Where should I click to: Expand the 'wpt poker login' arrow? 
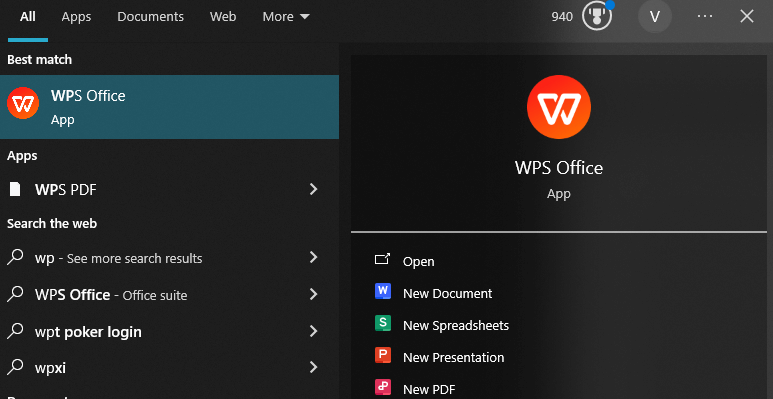coord(313,330)
